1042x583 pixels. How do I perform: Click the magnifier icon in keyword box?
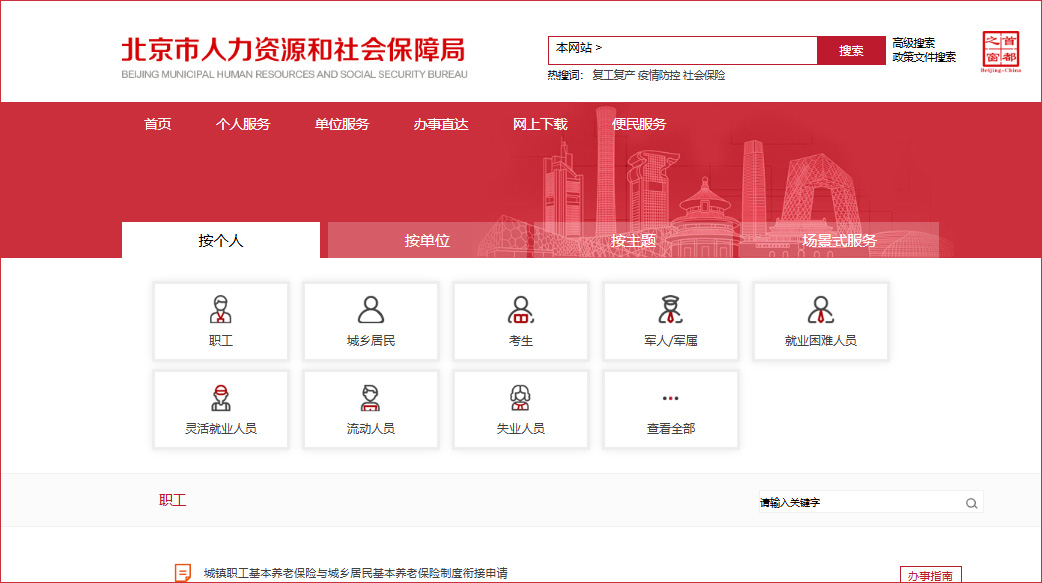[x=972, y=503]
